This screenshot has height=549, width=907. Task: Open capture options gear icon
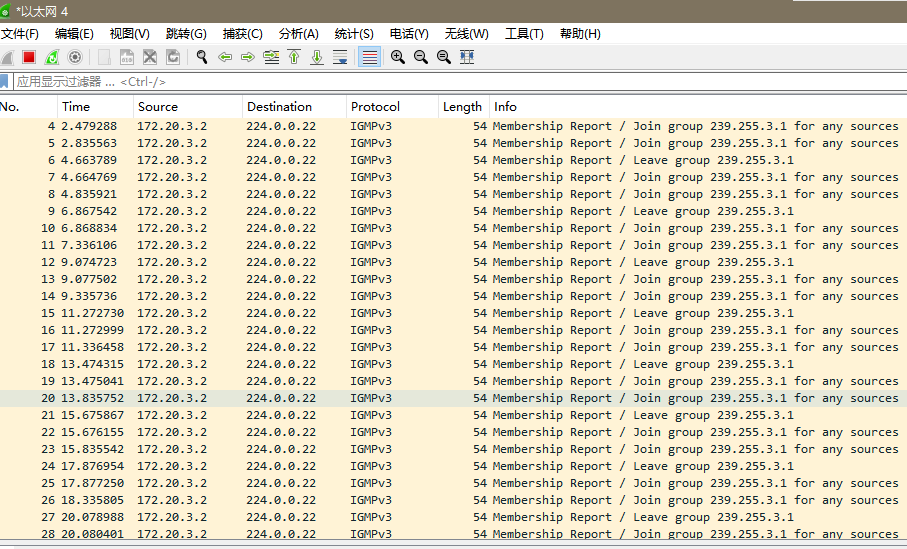(75, 57)
